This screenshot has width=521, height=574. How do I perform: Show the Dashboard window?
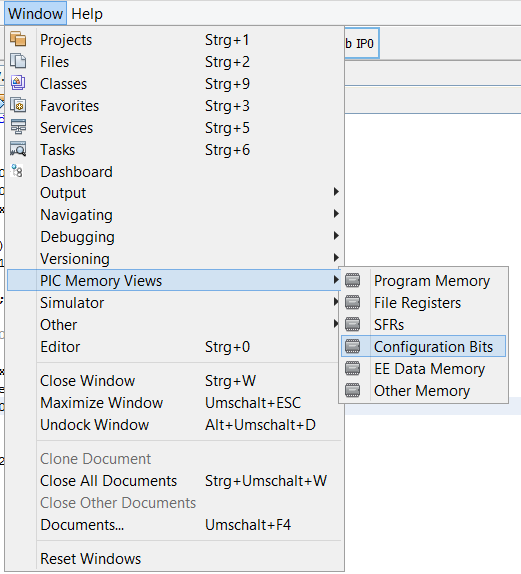coord(174,171)
